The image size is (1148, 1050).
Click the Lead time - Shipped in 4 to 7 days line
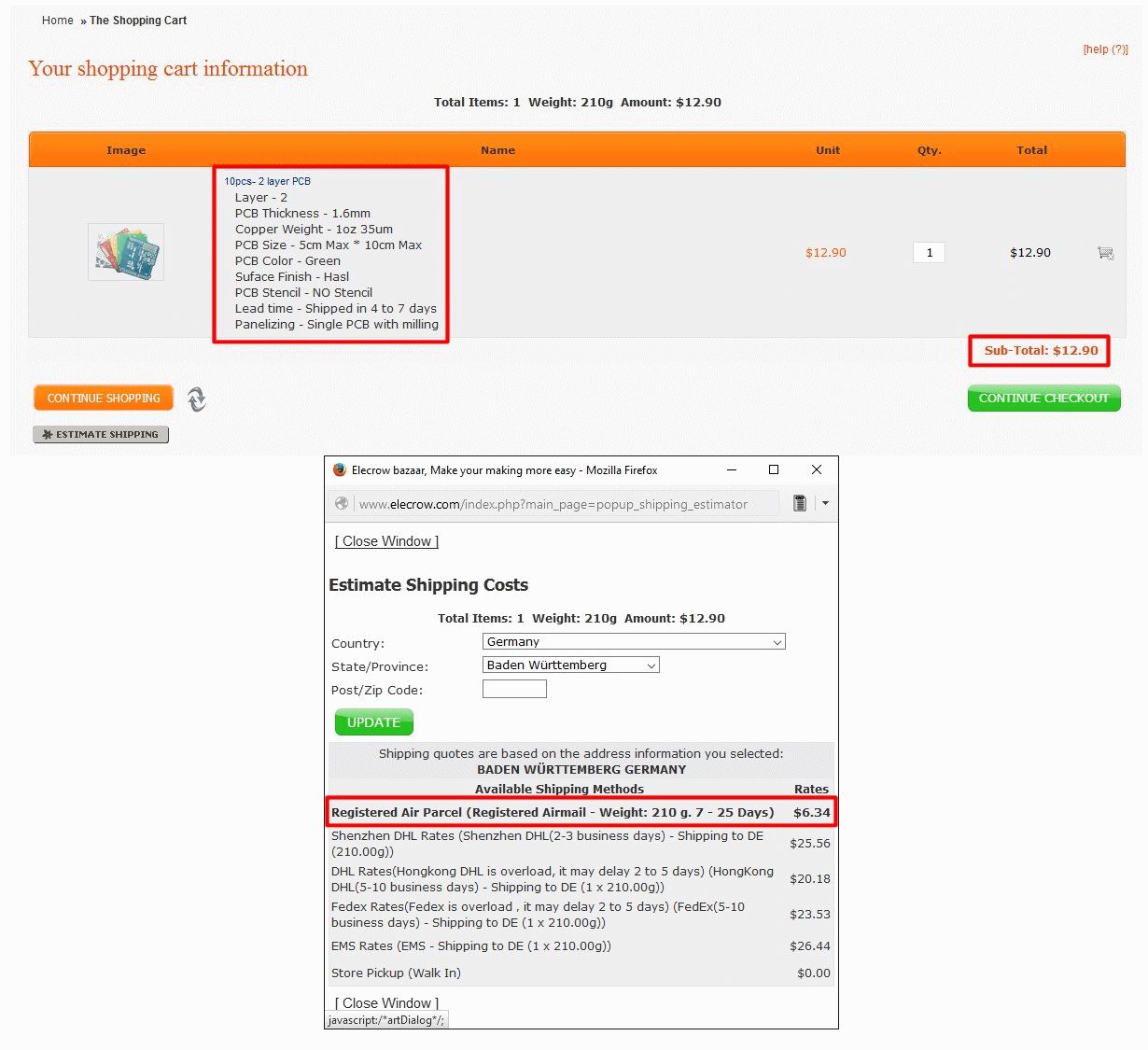click(336, 308)
